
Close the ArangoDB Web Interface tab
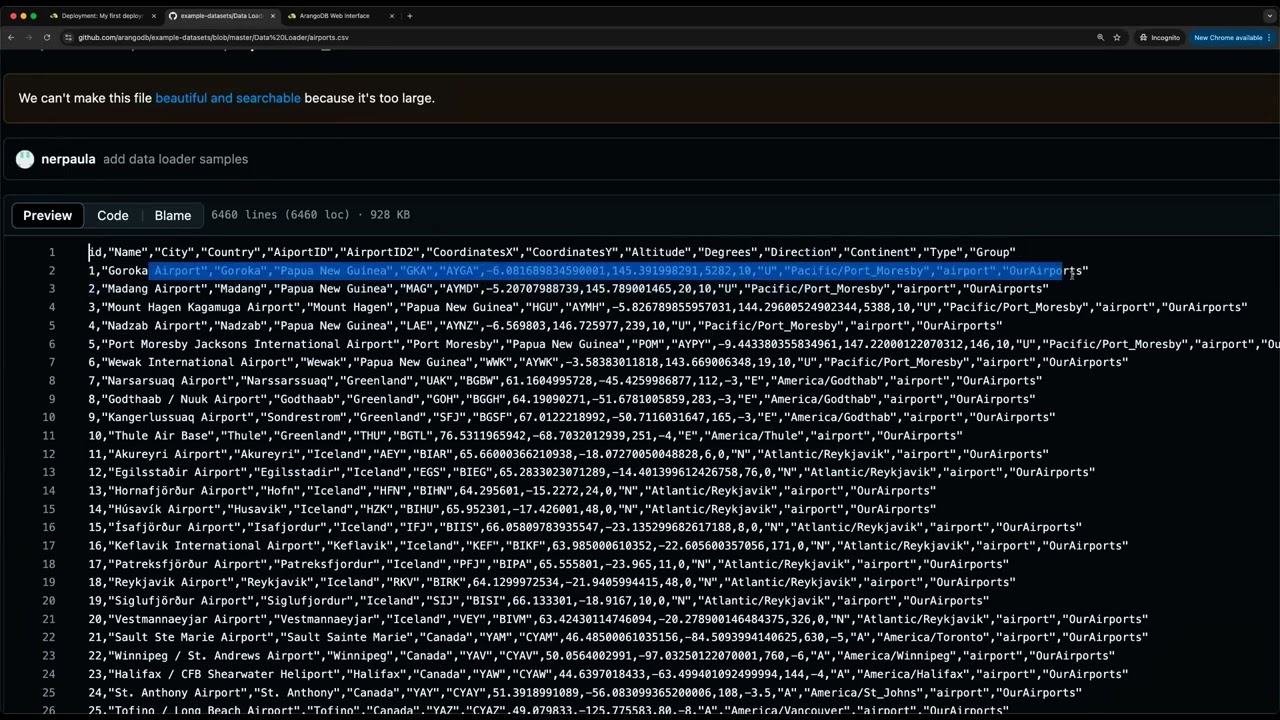pos(391,16)
